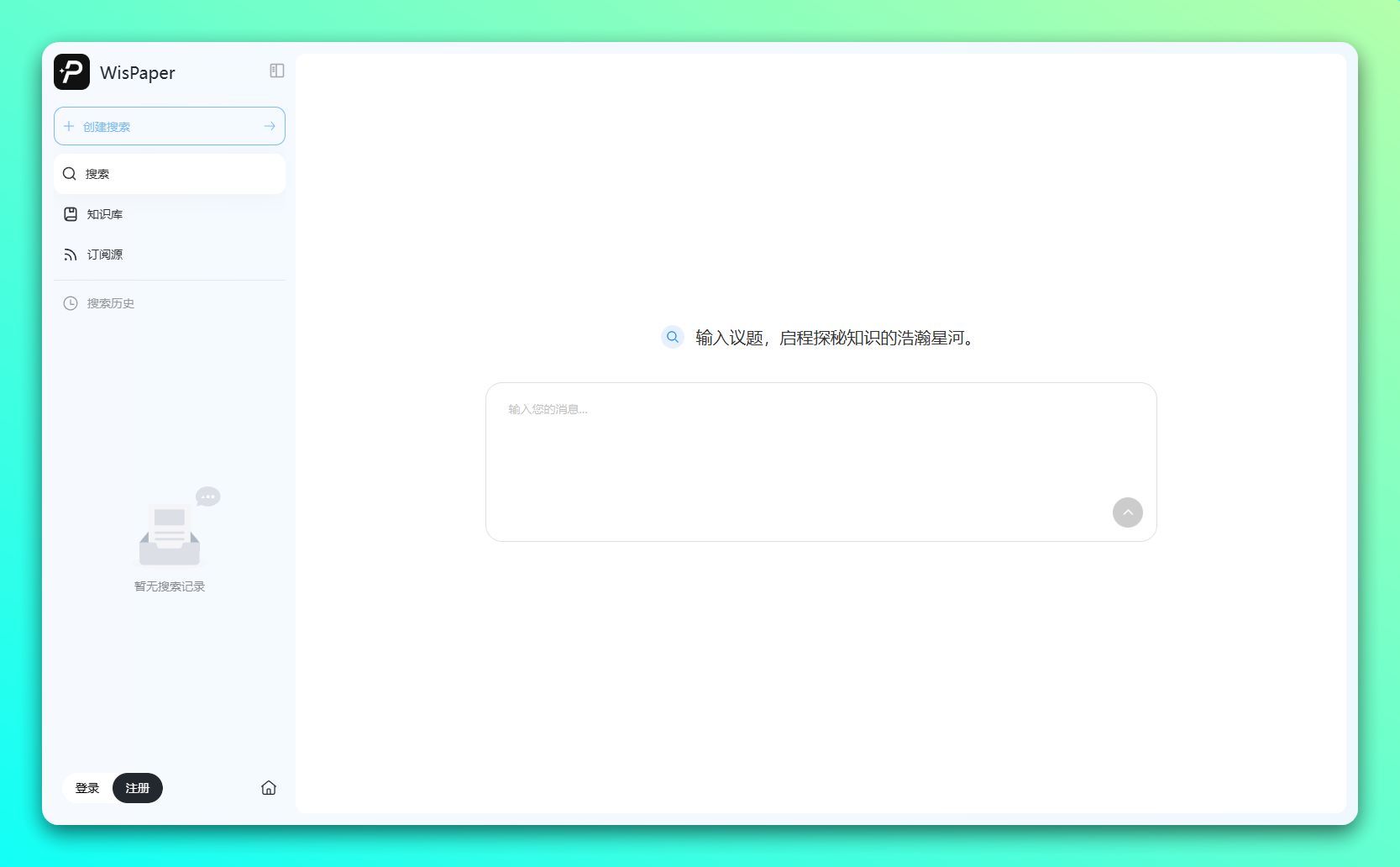This screenshot has width=1400, height=867.
Task: Click the plus icon in 创建搜索
Action: (69, 126)
